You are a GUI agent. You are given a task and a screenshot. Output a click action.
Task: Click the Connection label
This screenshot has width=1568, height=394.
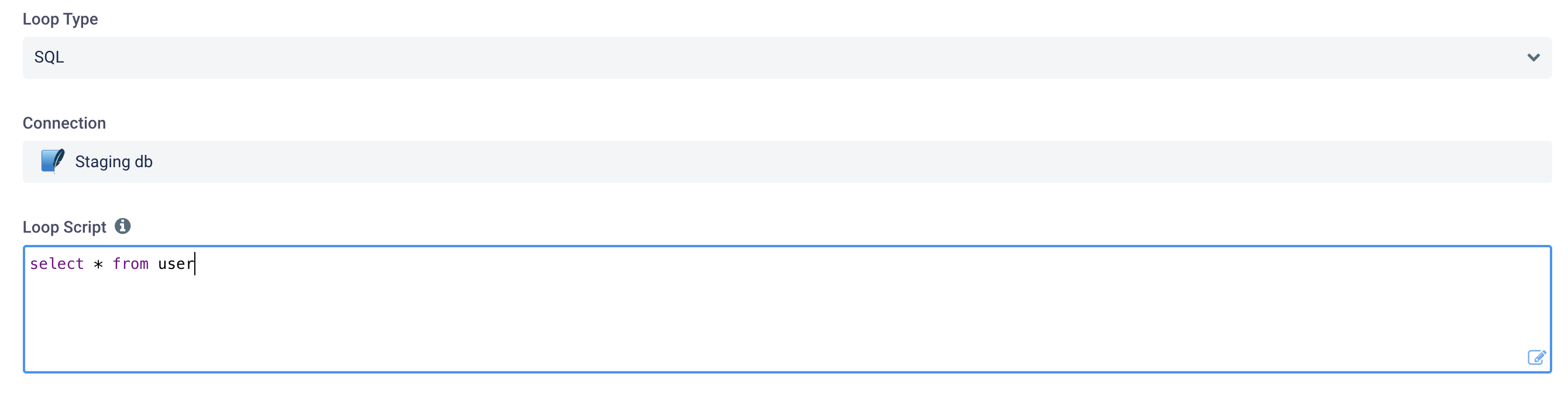[64, 123]
